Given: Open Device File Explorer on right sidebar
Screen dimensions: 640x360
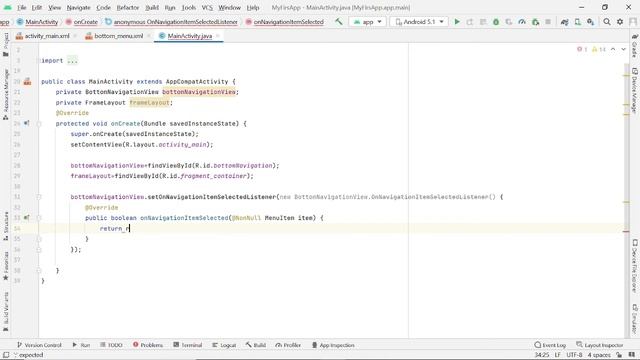Looking at the screenshot, I should 635,265.
